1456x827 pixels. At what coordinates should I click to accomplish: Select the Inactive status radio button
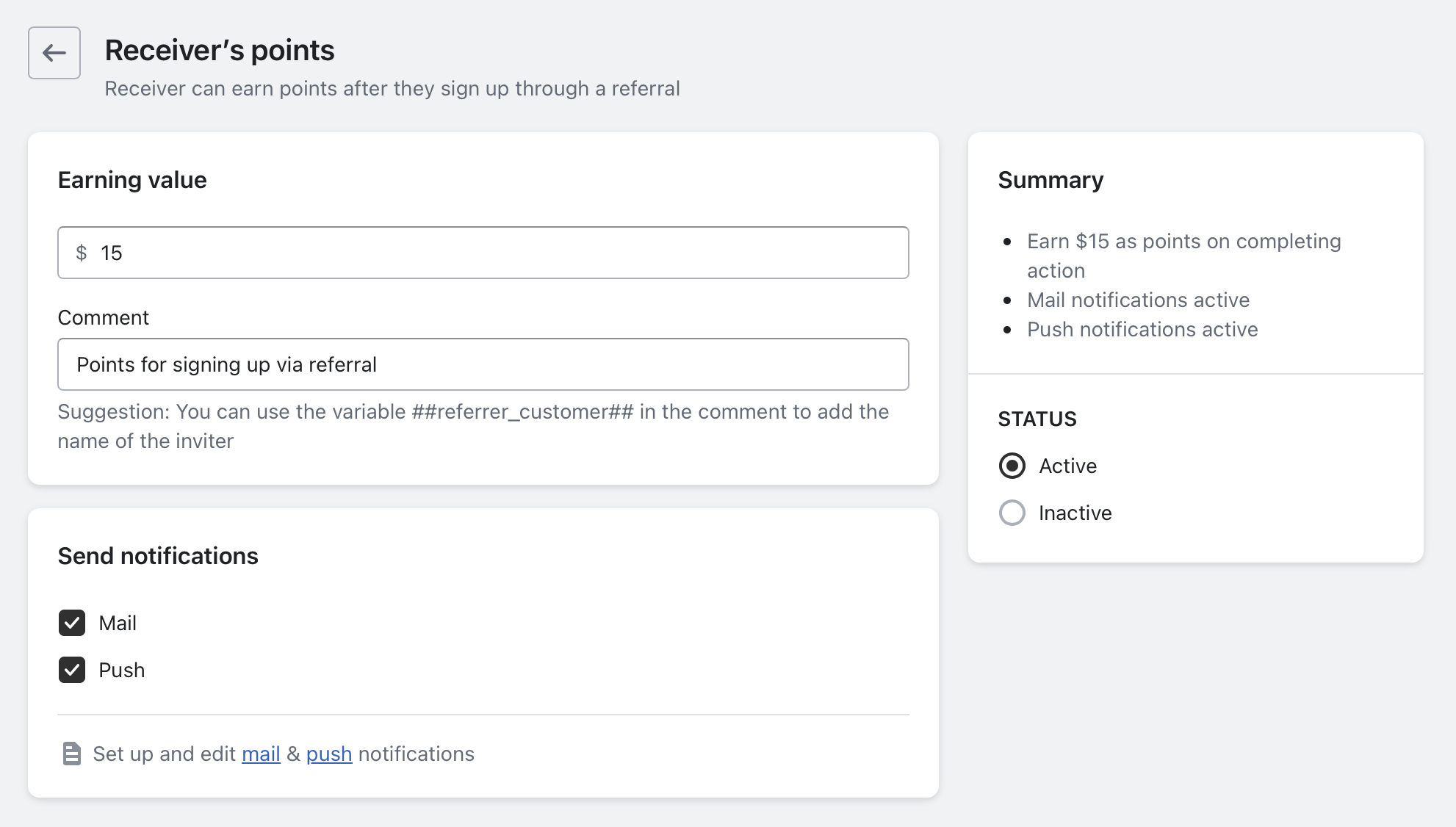point(1012,513)
